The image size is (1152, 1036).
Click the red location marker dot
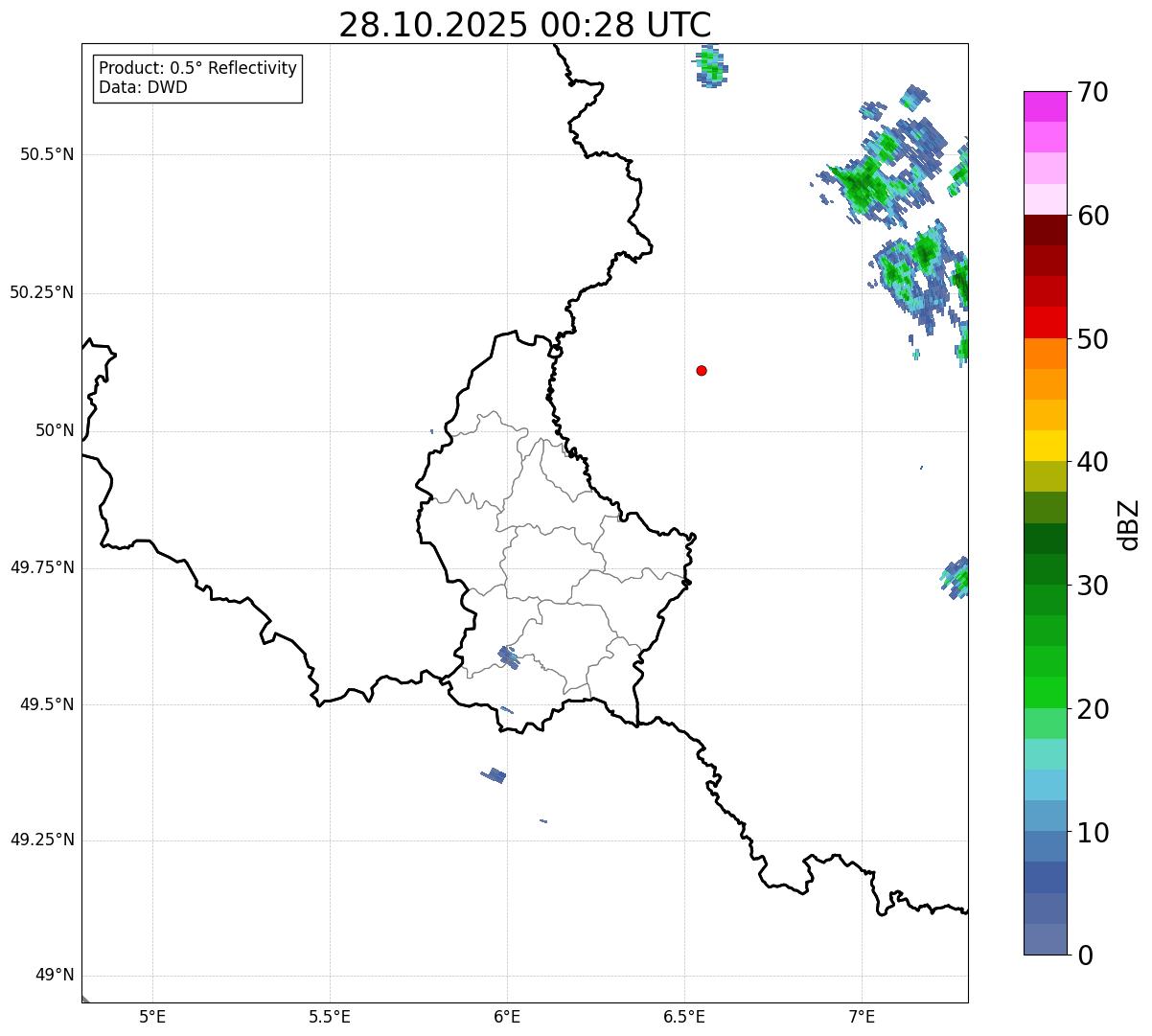tap(702, 371)
